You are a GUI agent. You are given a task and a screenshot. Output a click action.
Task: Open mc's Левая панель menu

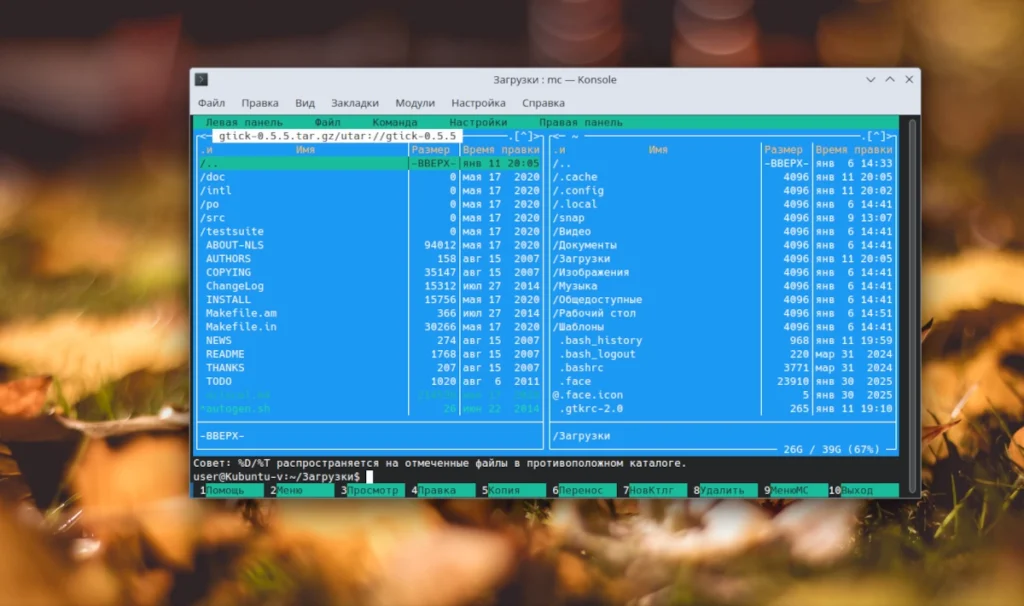coord(244,122)
